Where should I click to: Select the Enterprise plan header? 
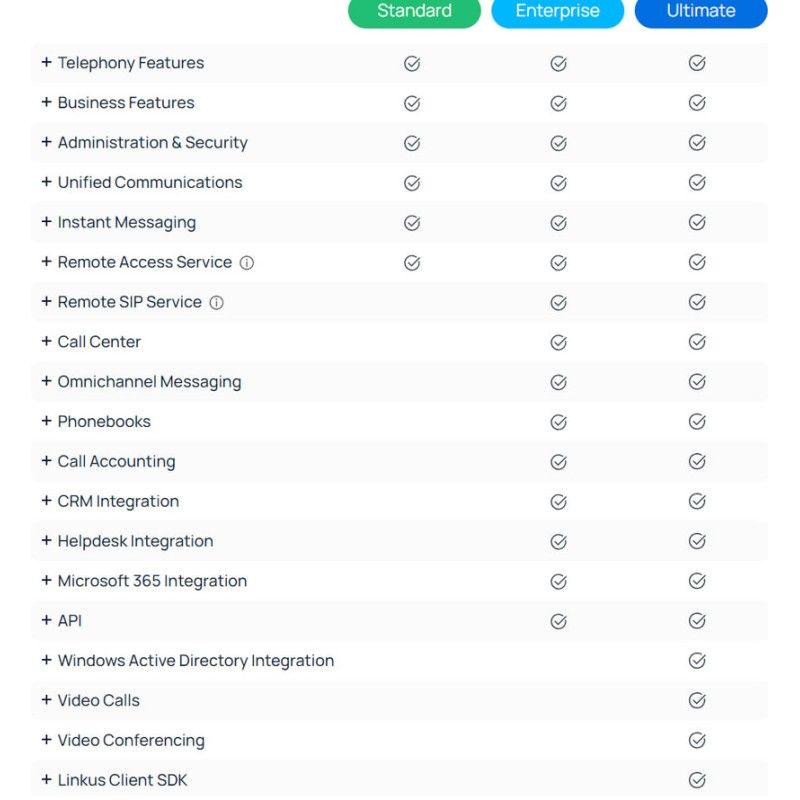[x=558, y=11]
